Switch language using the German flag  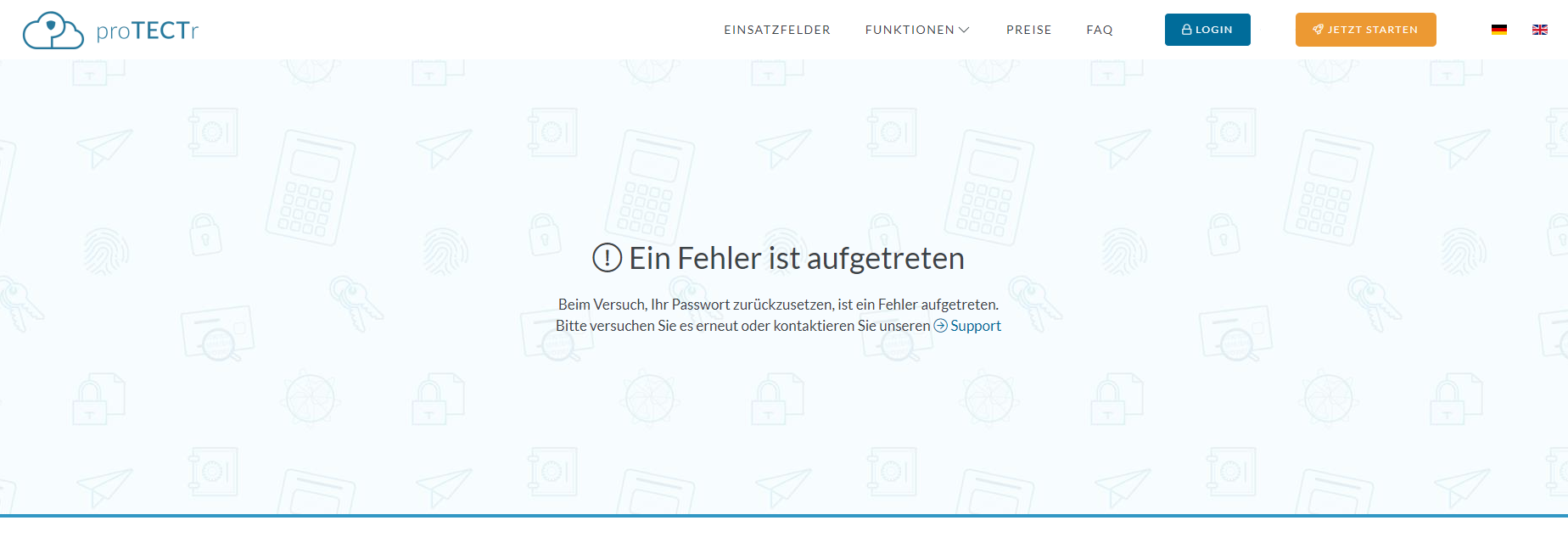tap(1498, 30)
